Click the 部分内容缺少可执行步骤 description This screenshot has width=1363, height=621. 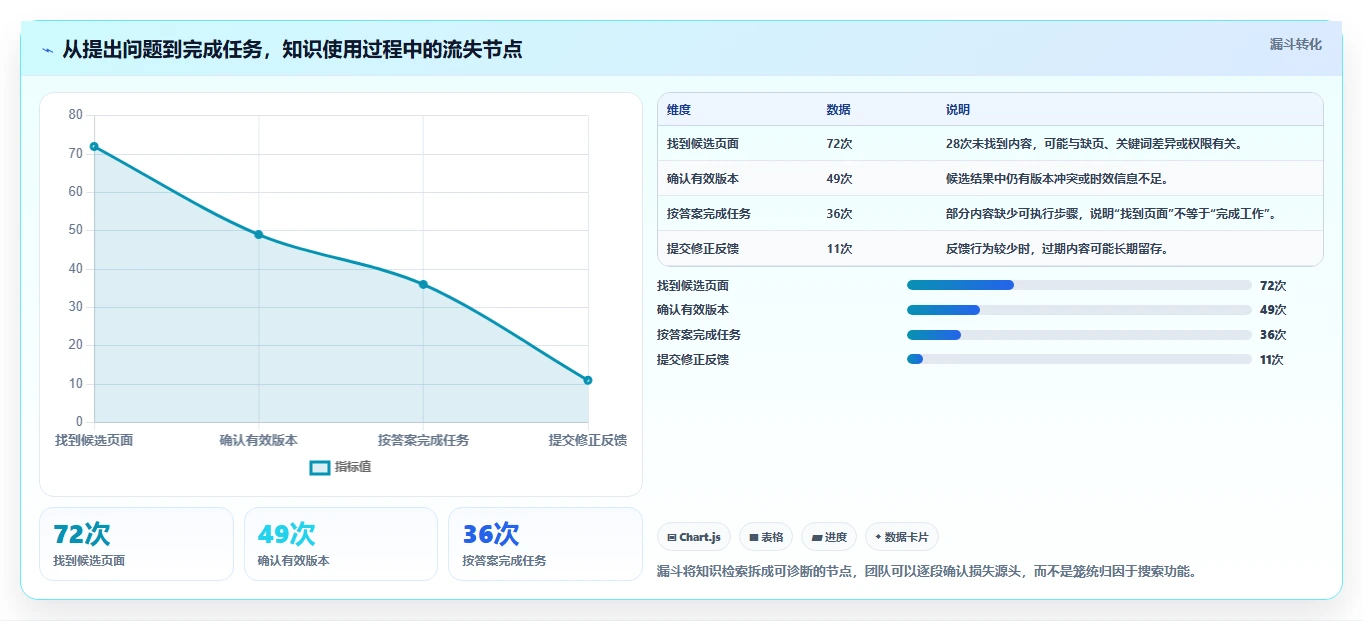[x=1110, y=214]
